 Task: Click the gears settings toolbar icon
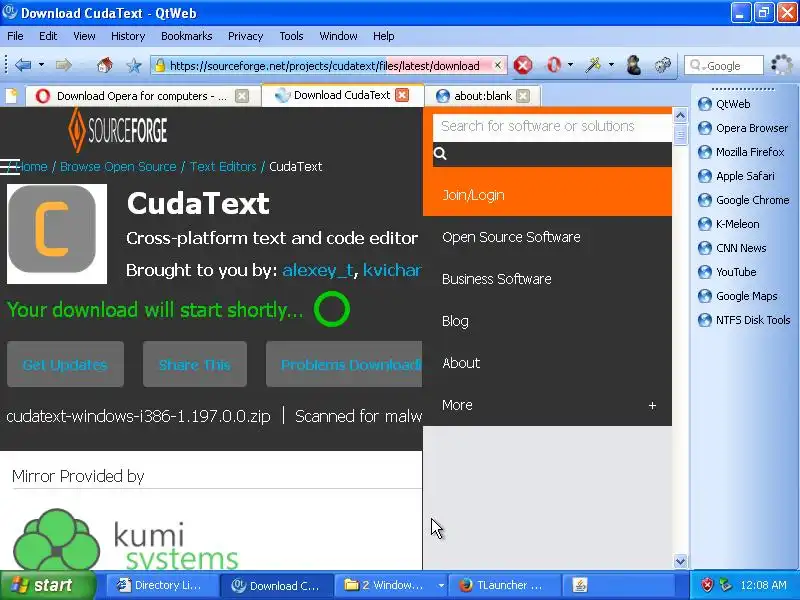(662, 65)
